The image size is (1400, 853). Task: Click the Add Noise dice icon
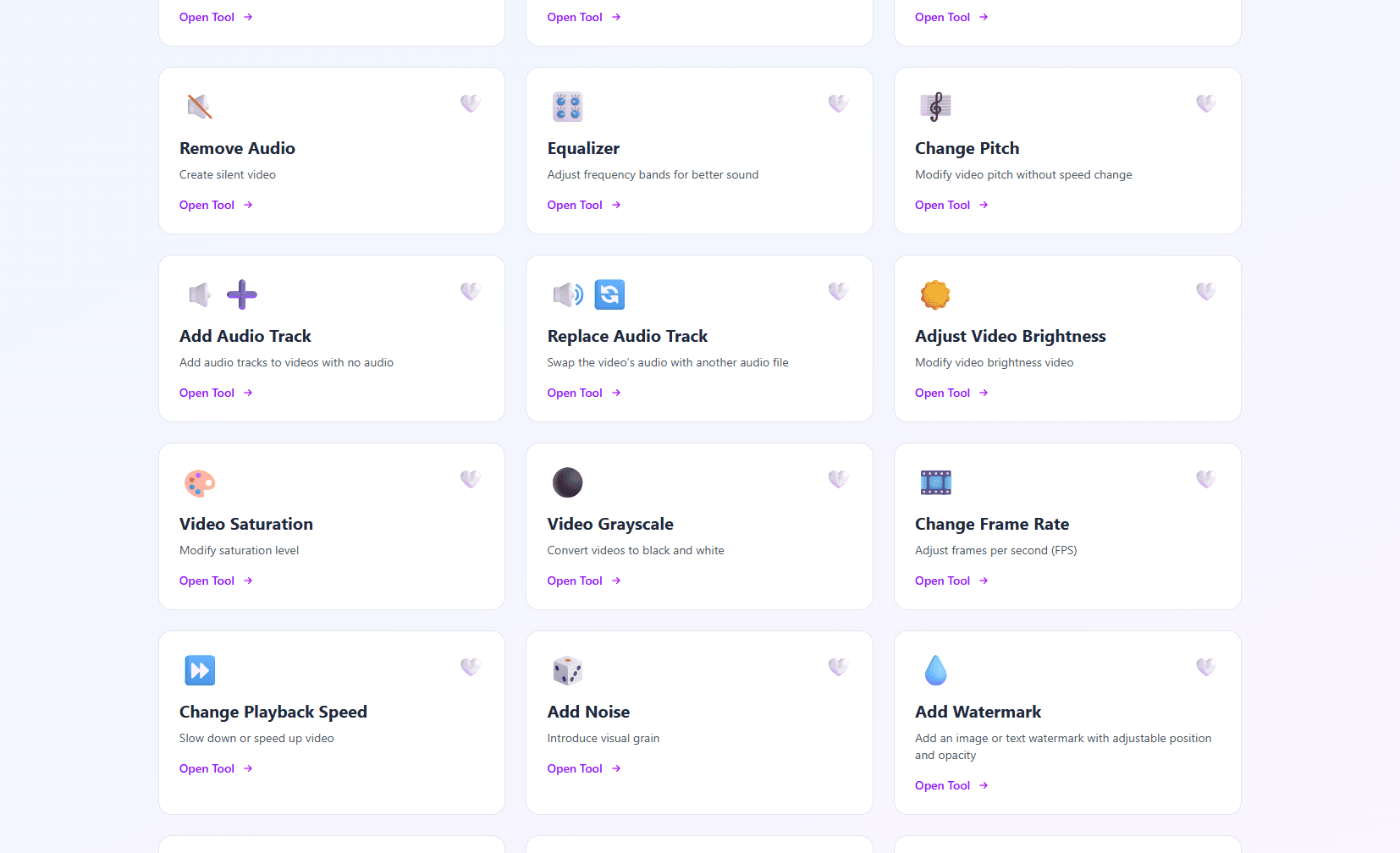pyautogui.click(x=567, y=670)
